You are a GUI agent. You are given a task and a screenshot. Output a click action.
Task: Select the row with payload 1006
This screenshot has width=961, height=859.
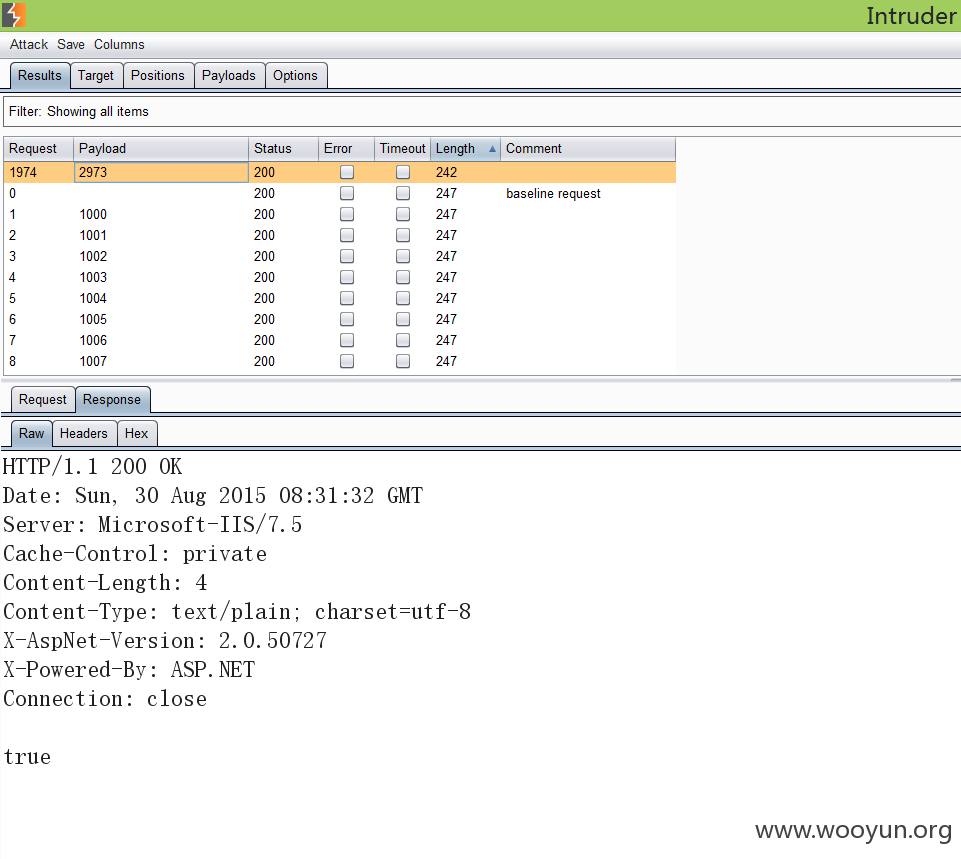click(340, 340)
